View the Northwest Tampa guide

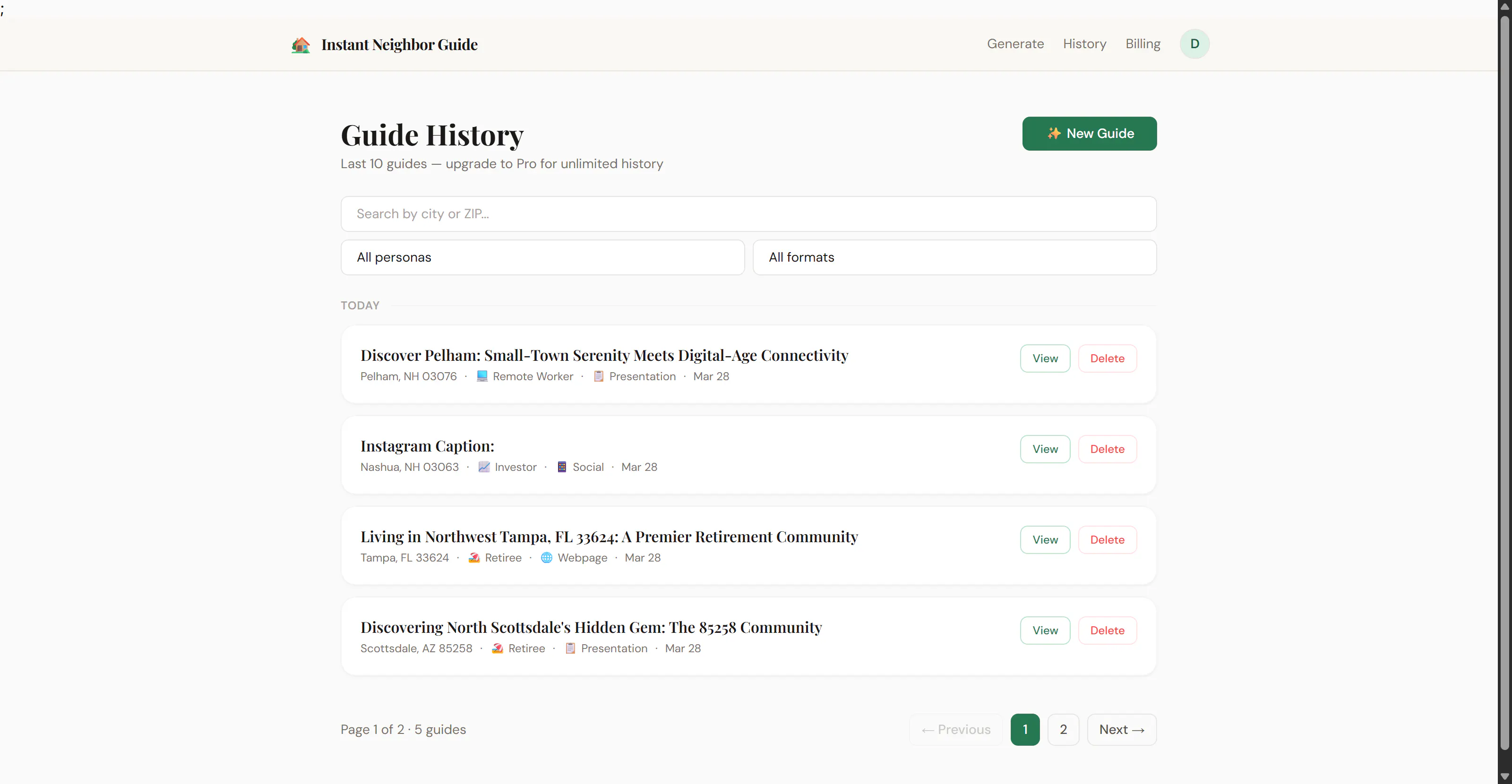click(1045, 540)
